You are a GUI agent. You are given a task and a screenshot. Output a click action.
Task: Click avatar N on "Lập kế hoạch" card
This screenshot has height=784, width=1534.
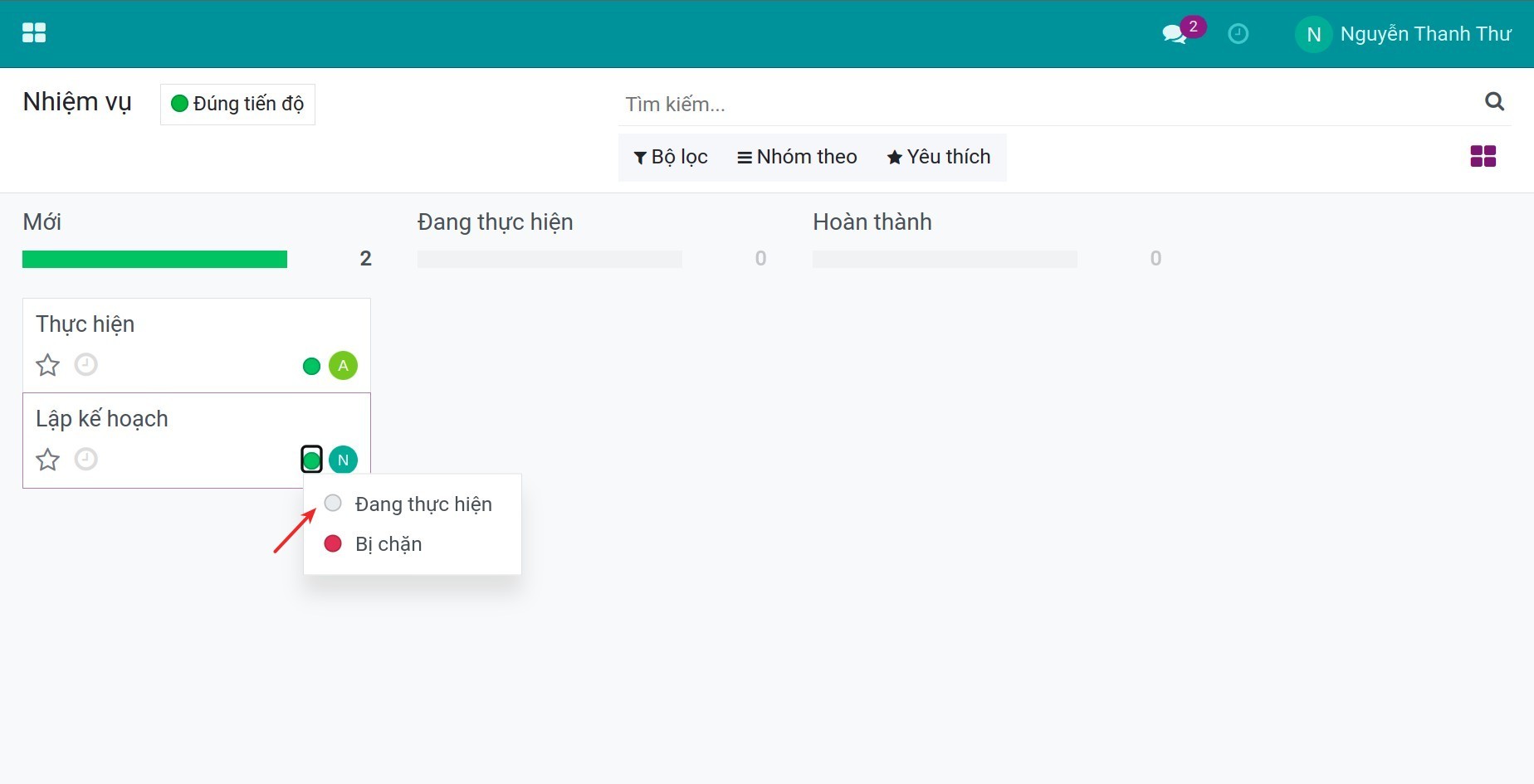343,460
